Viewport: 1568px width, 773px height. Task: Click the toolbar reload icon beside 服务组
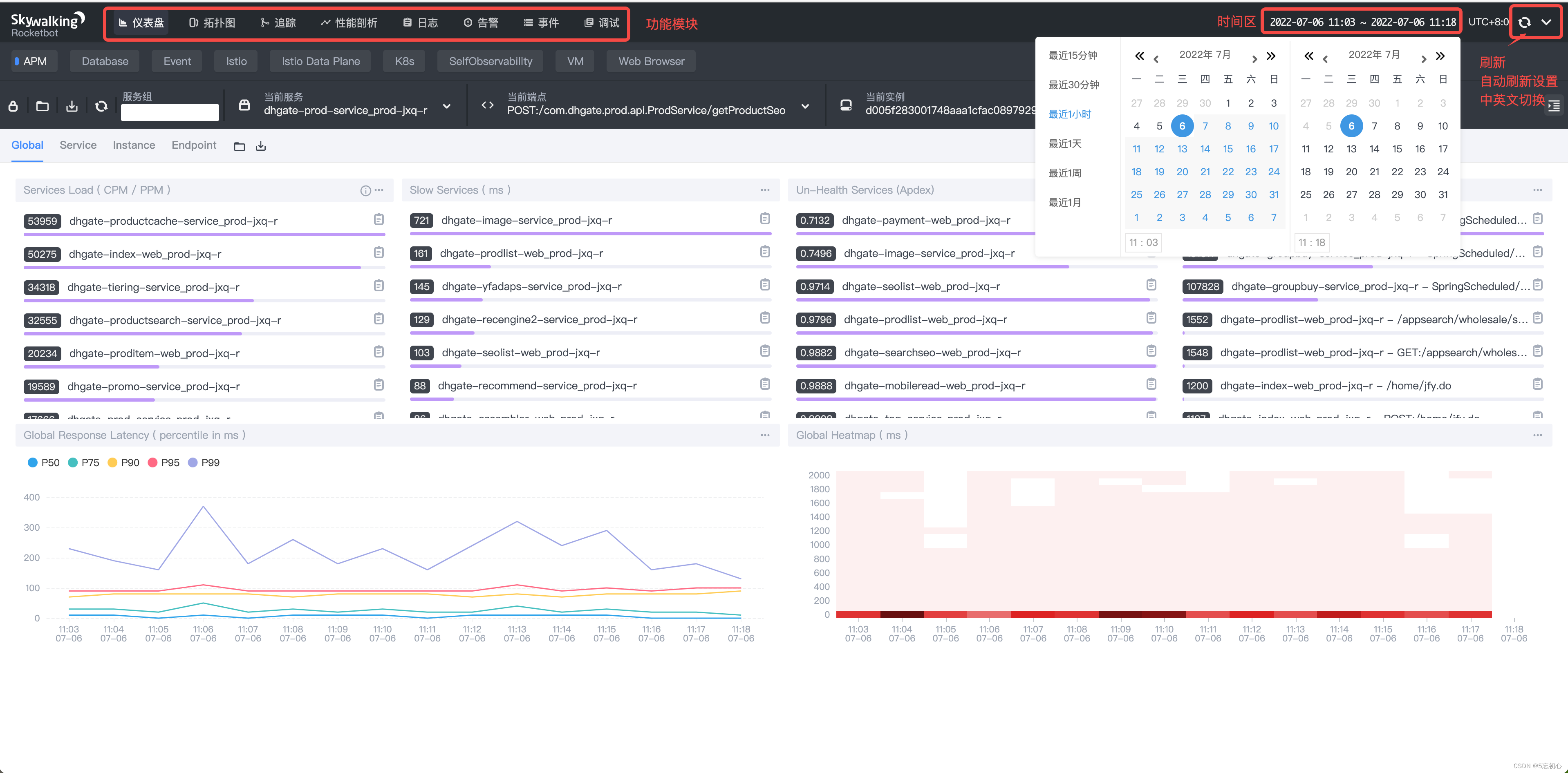point(101,106)
